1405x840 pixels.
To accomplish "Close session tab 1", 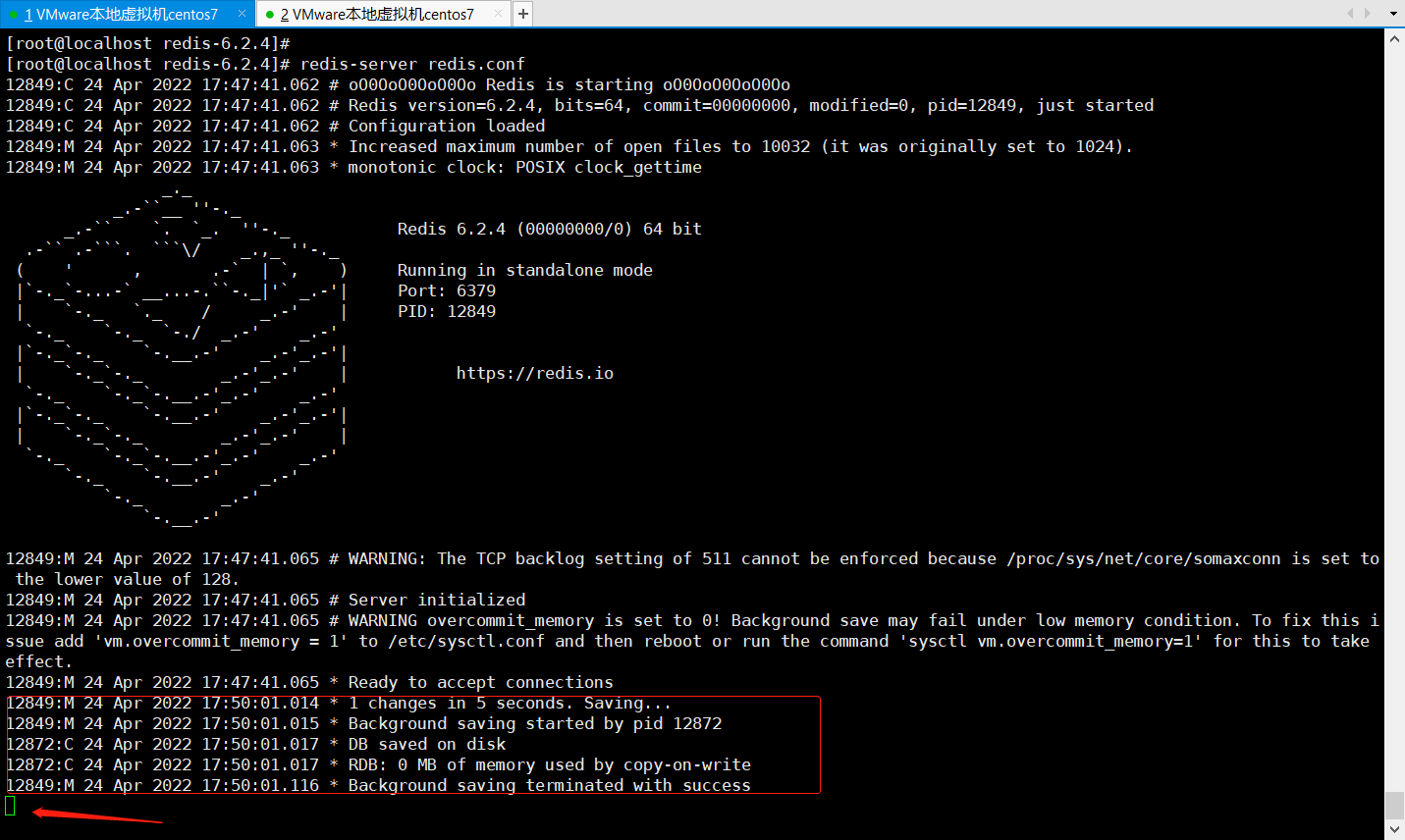I will pyautogui.click(x=242, y=14).
